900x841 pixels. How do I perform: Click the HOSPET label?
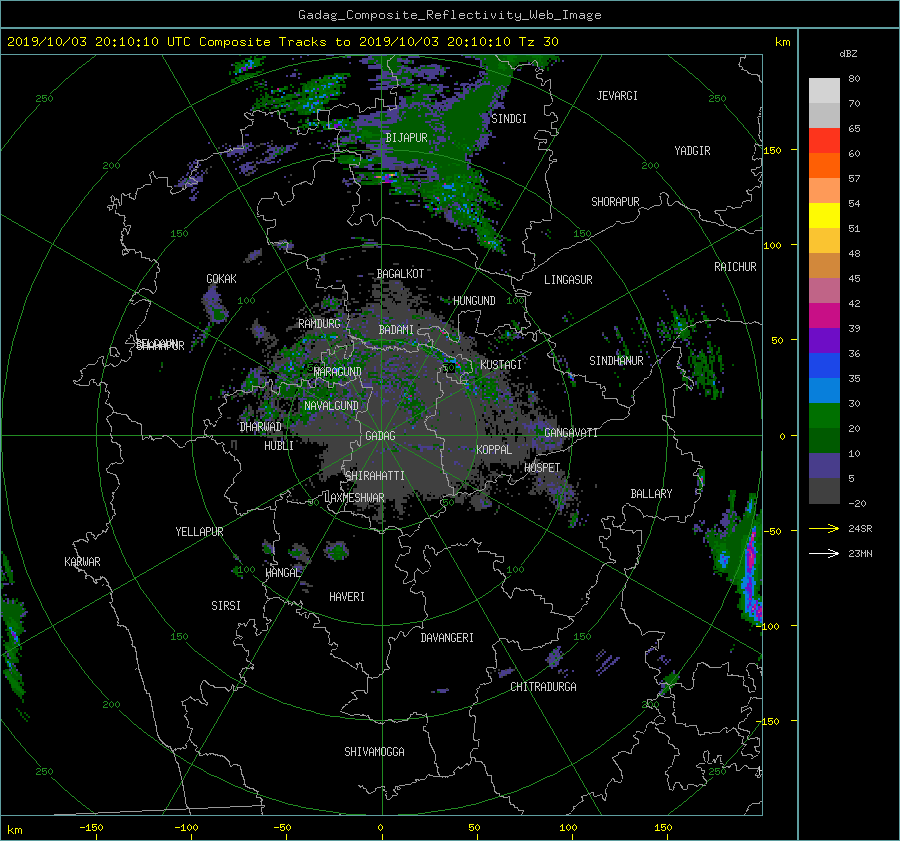(x=542, y=468)
